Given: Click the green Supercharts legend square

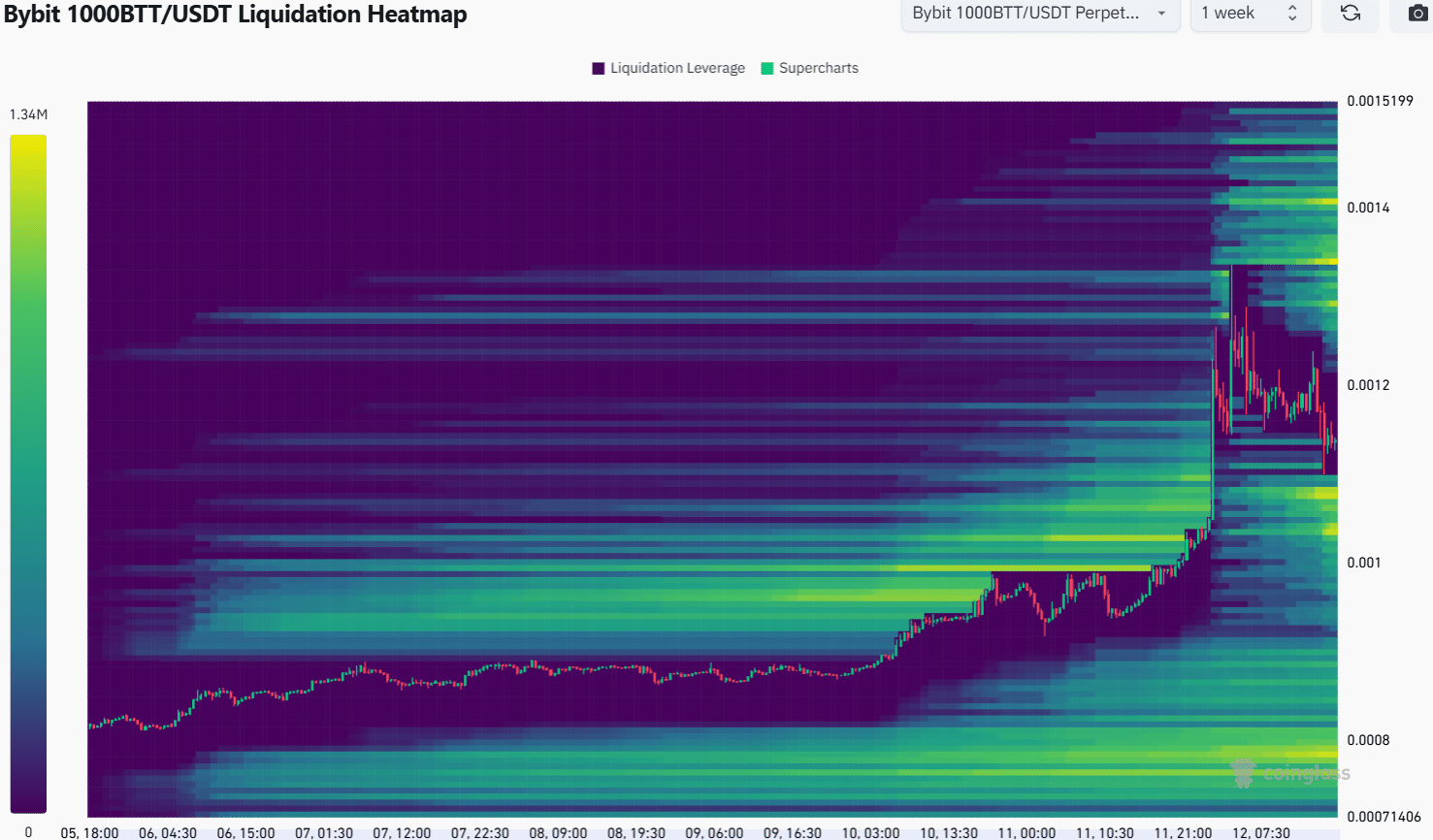Looking at the screenshot, I should click(767, 69).
